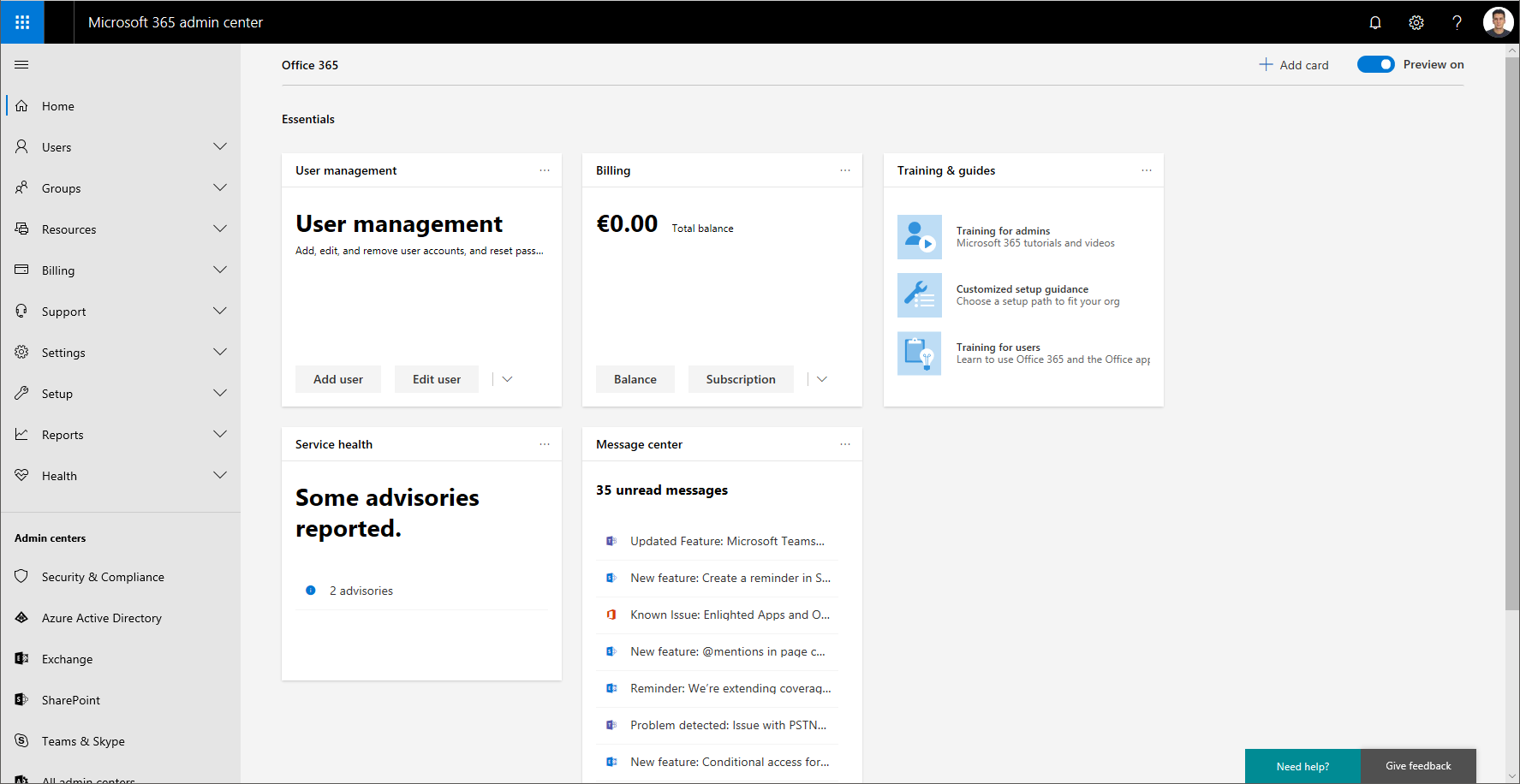Click the Security & Compliance shield icon

[x=22, y=576]
